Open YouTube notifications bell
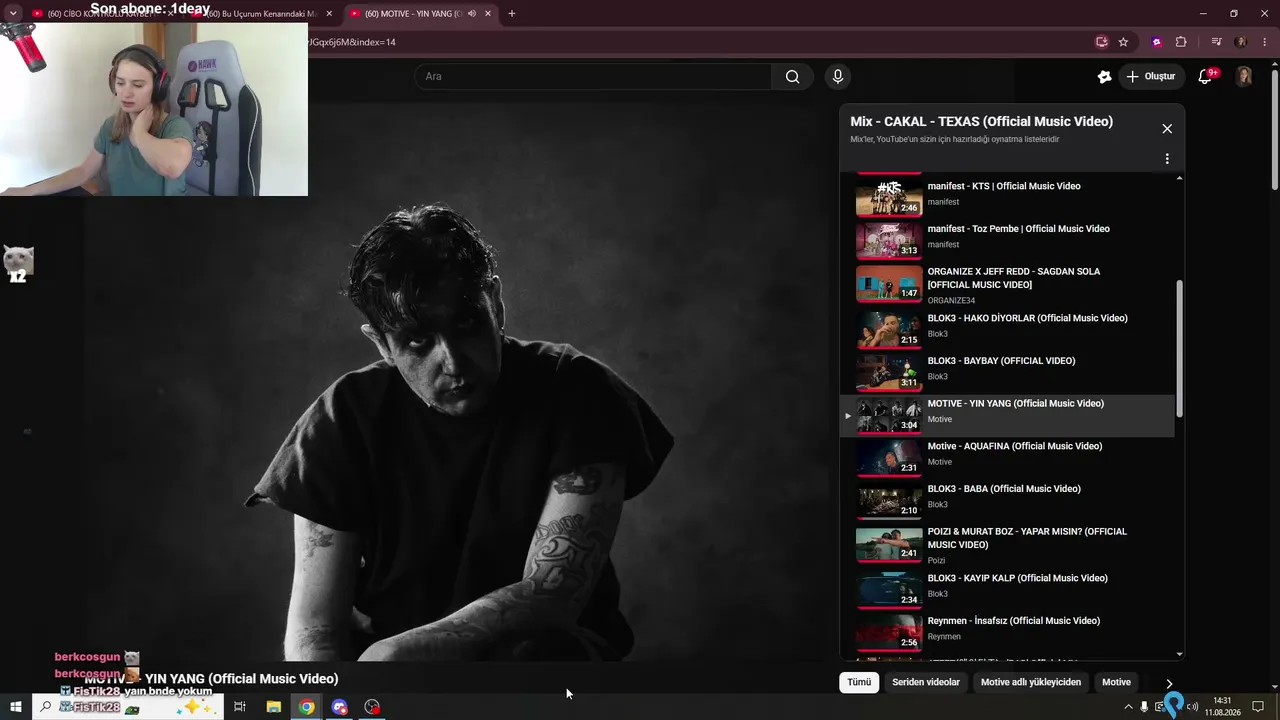This screenshot has width=1280, height=720. pos(1205,77)
